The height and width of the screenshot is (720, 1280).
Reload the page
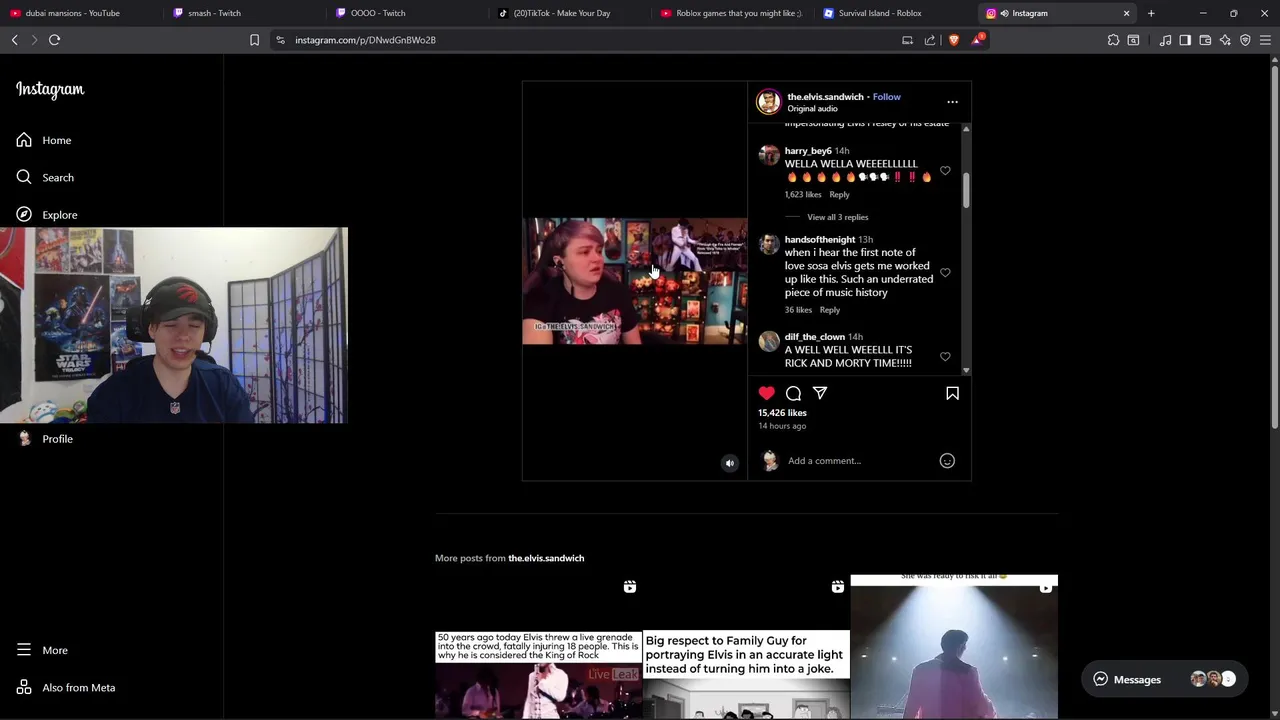click(x=55, y=40)
